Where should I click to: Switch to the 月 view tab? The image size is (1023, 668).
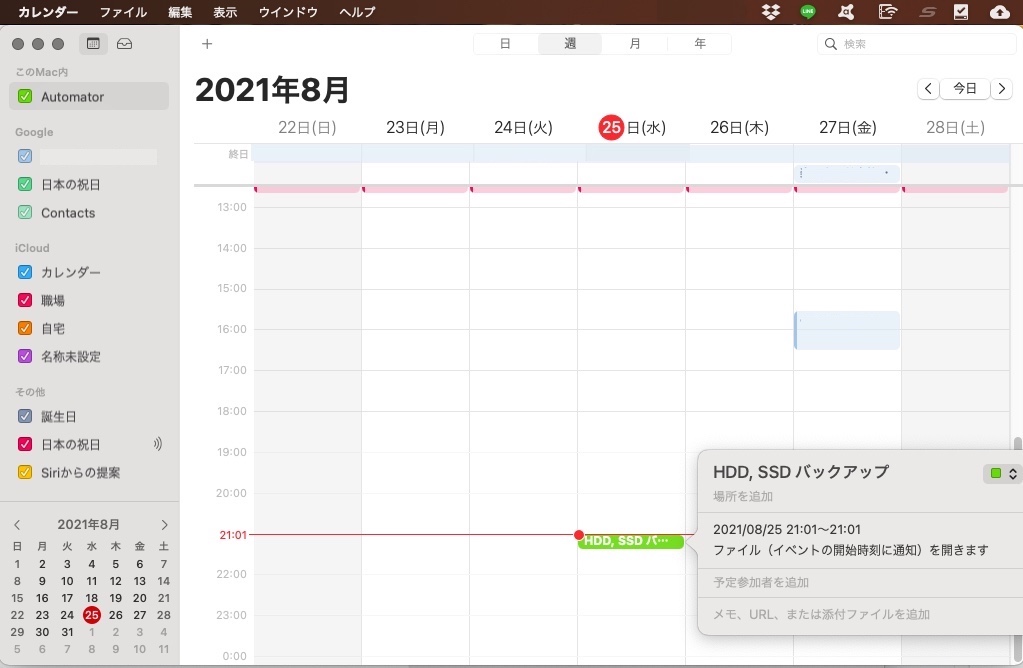coord(634,43)
